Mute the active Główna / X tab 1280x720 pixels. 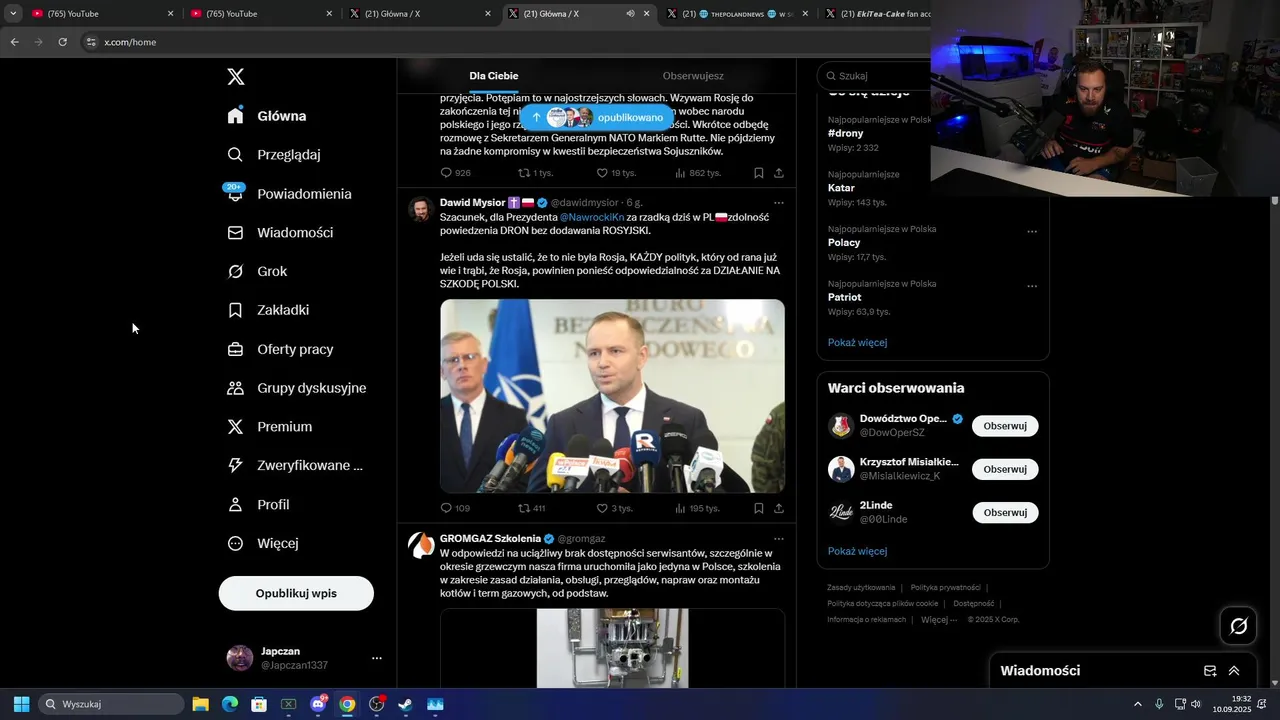630,14
